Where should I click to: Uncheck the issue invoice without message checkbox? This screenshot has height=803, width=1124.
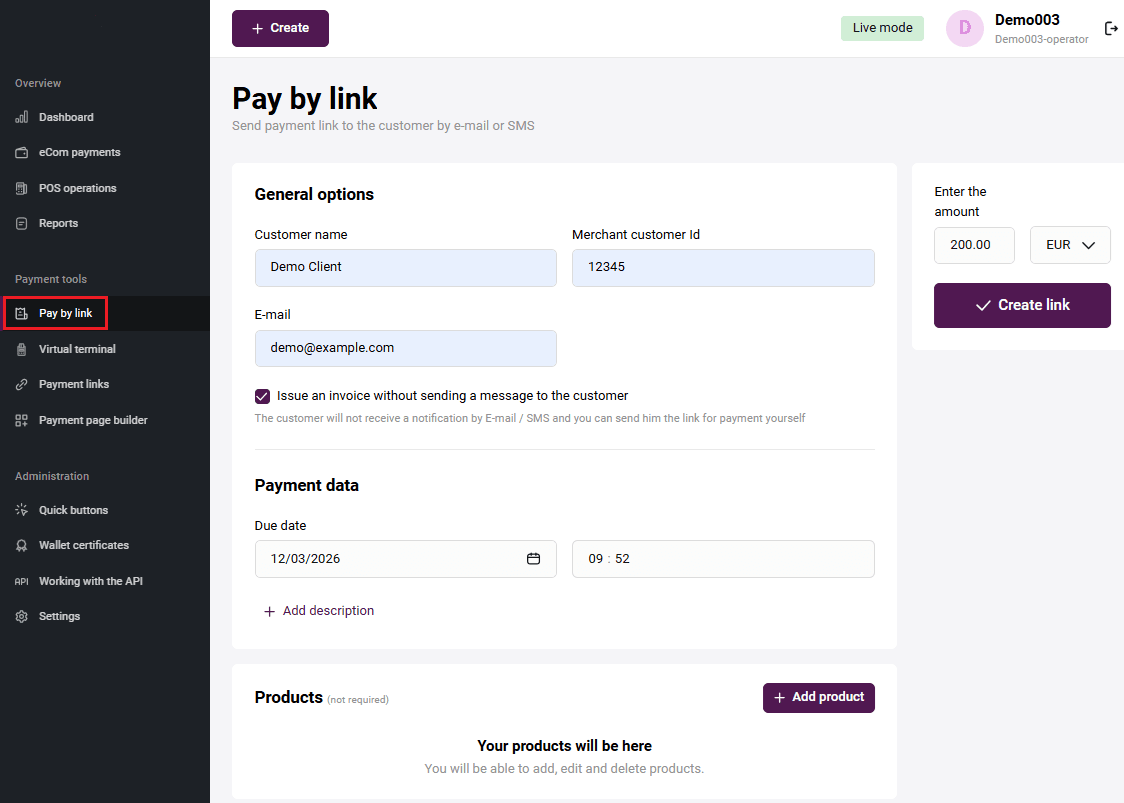point(263,396)
